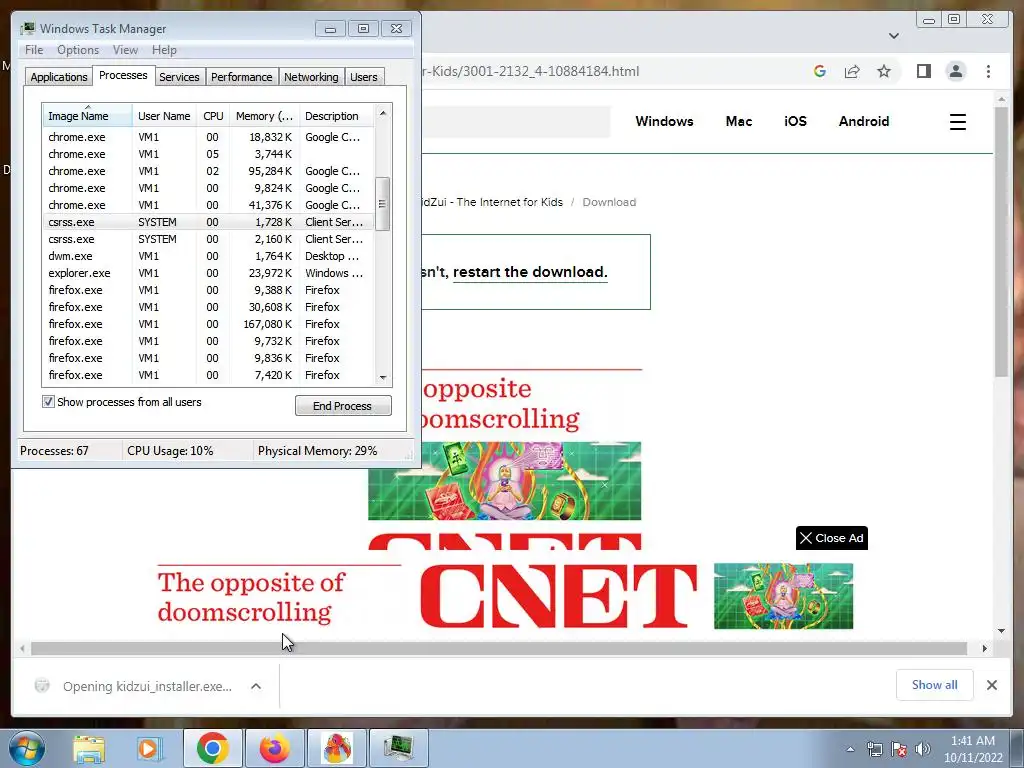1024x768 pixels.
Task: Click the Task Manager title bar icon
Action: coord(27,29)
